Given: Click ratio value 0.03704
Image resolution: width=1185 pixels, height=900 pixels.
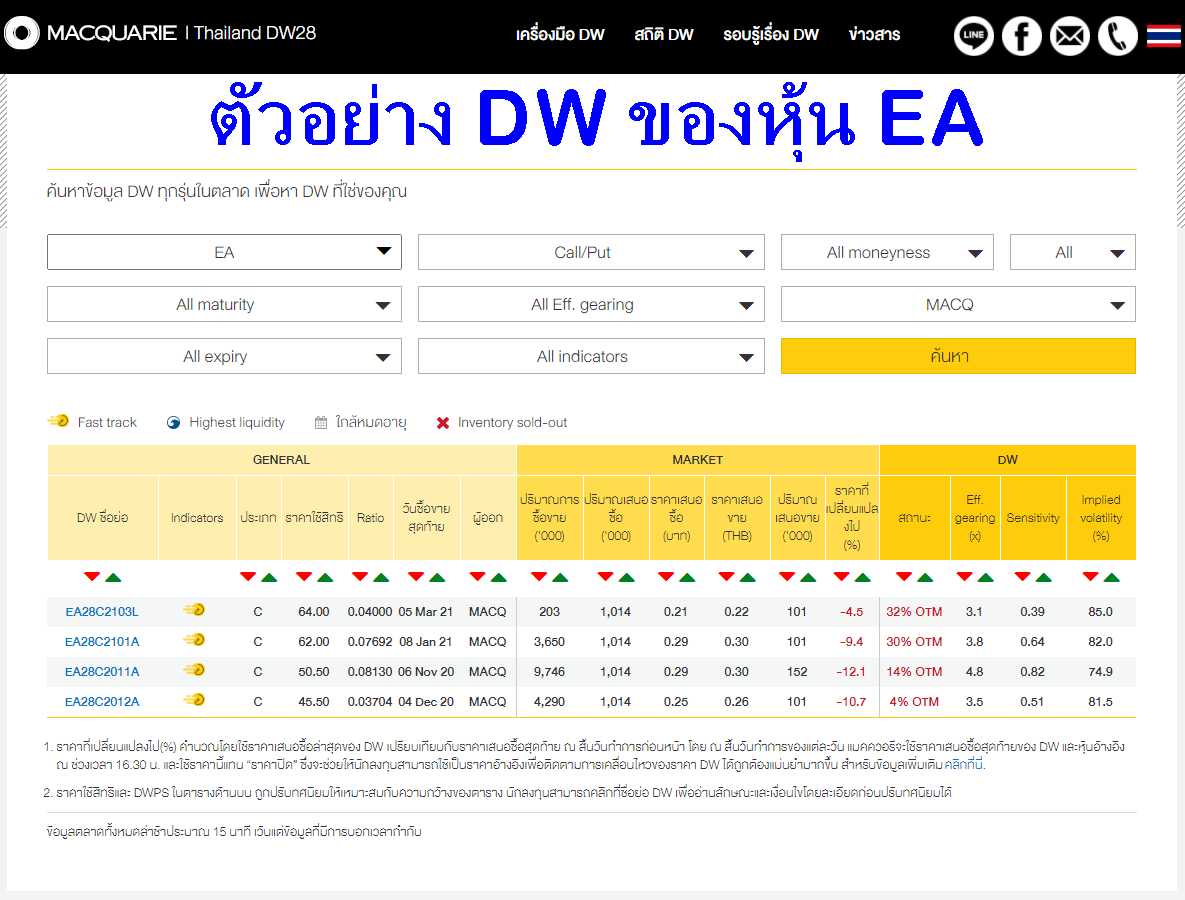Looking at the screenshot, I should click(x=370, y=701).
